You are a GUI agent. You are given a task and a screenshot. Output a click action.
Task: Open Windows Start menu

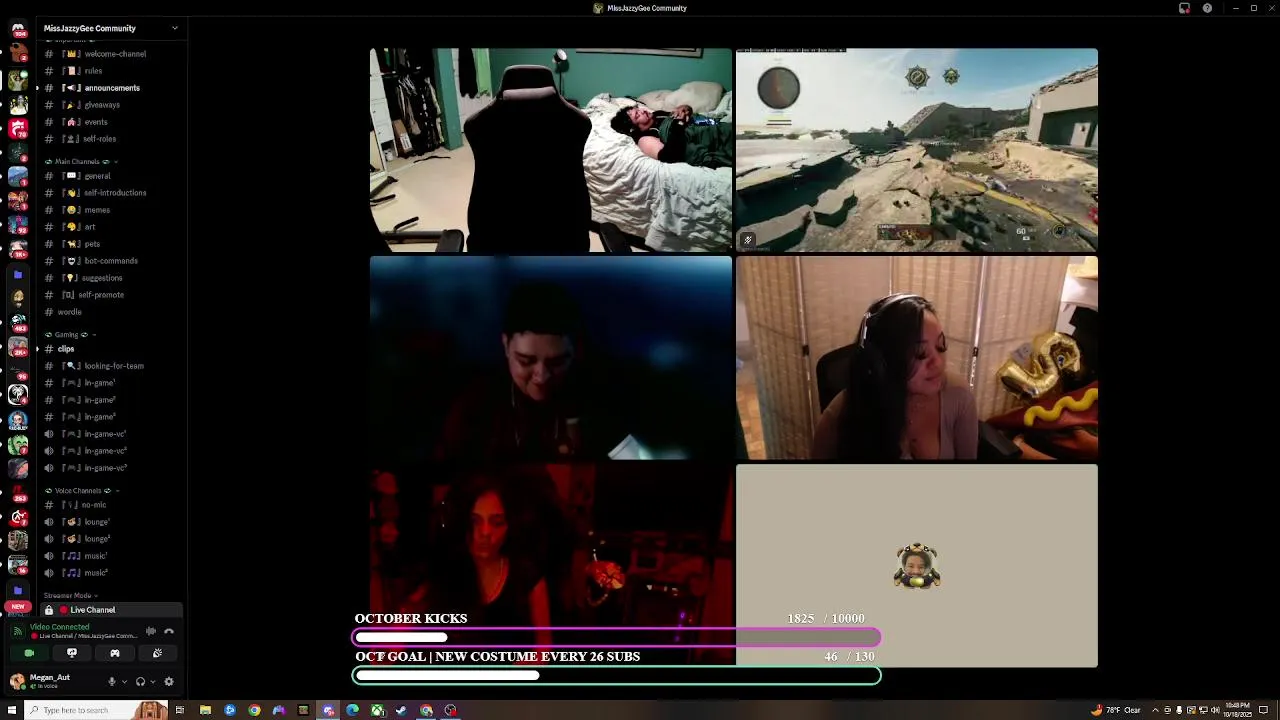pyautogui.click(x=10, y=710)
